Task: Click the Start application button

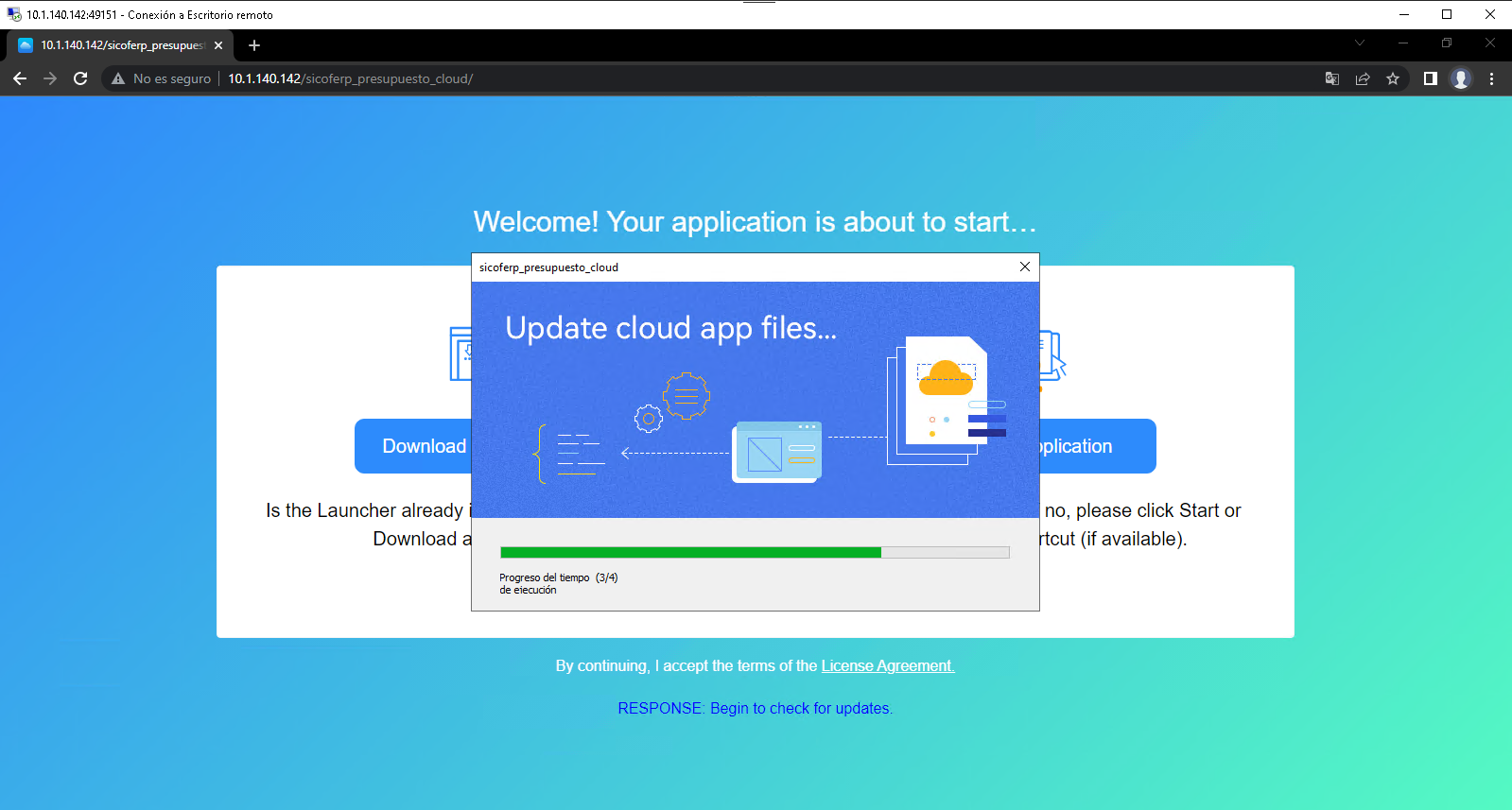Action: click(1097, 446)
